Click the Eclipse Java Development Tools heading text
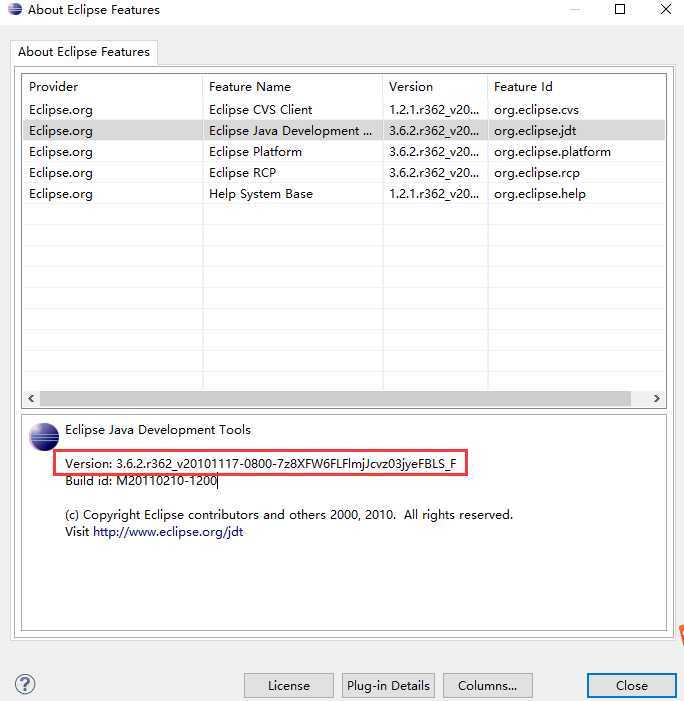 (158, 430)
